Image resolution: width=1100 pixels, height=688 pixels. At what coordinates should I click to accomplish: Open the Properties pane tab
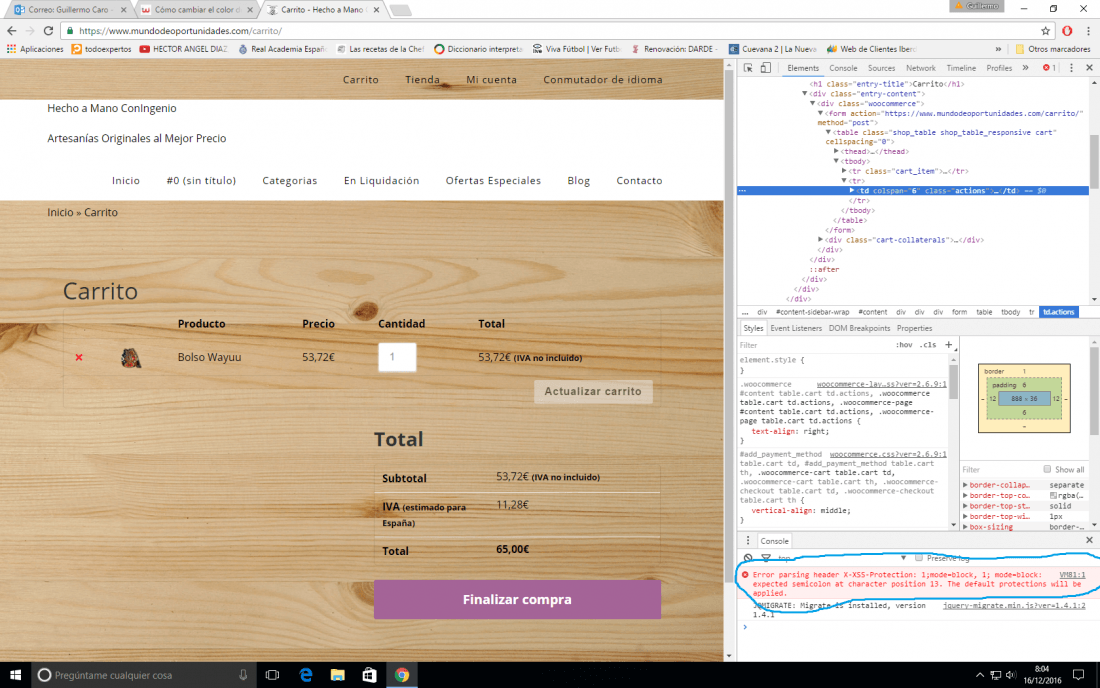click(x=914, y=328)
